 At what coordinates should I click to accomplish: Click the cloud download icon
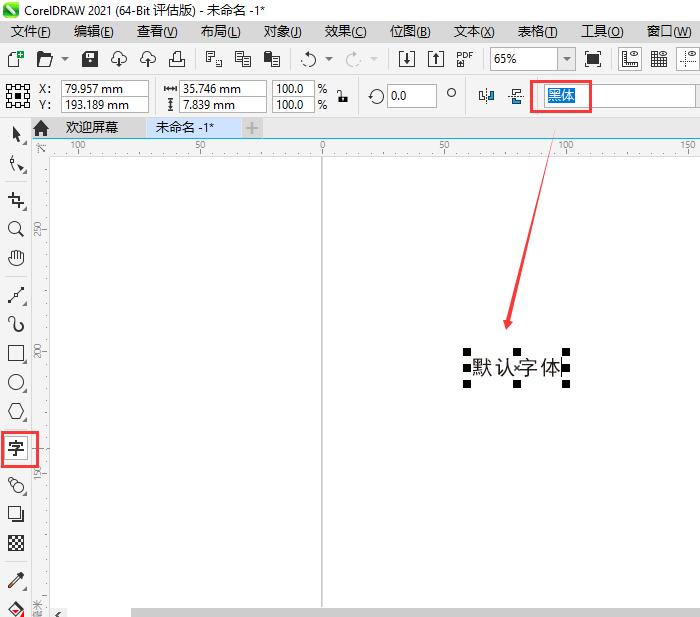coord(119,58)
